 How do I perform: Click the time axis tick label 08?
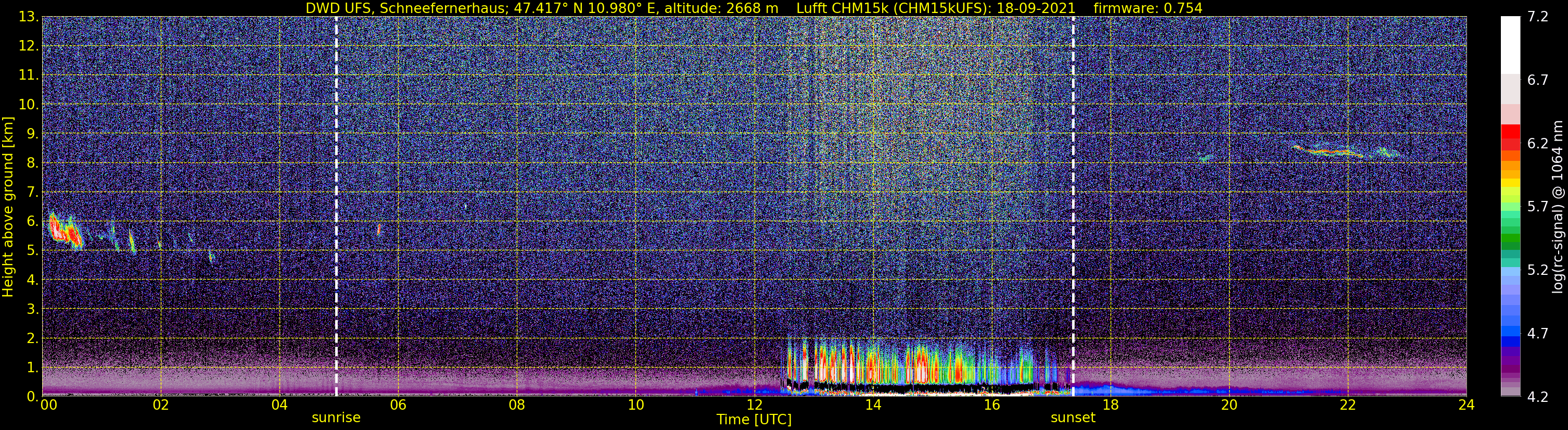click(517, 405)
